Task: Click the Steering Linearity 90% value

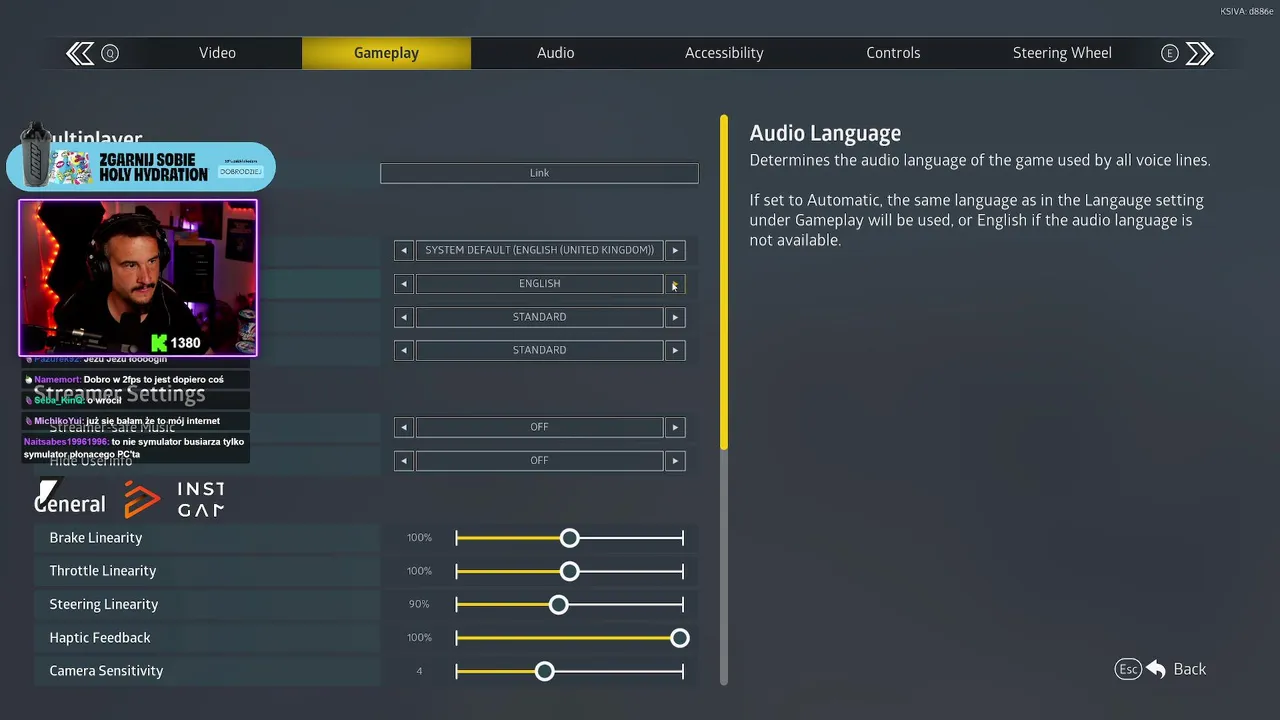Action: pyautogui.click(x=419, y=604)
